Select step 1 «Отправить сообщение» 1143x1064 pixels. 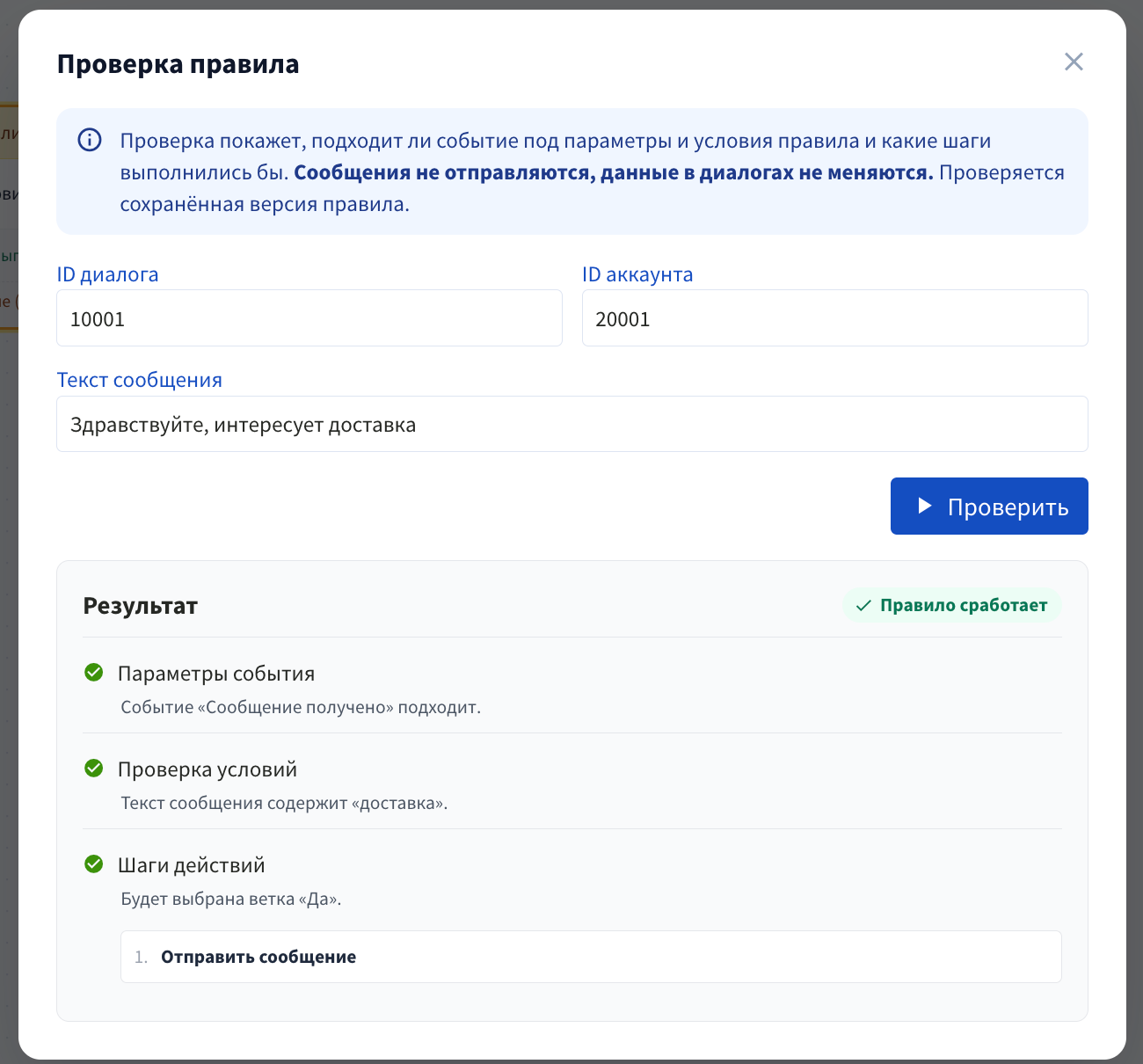click(x=591, y=957)
